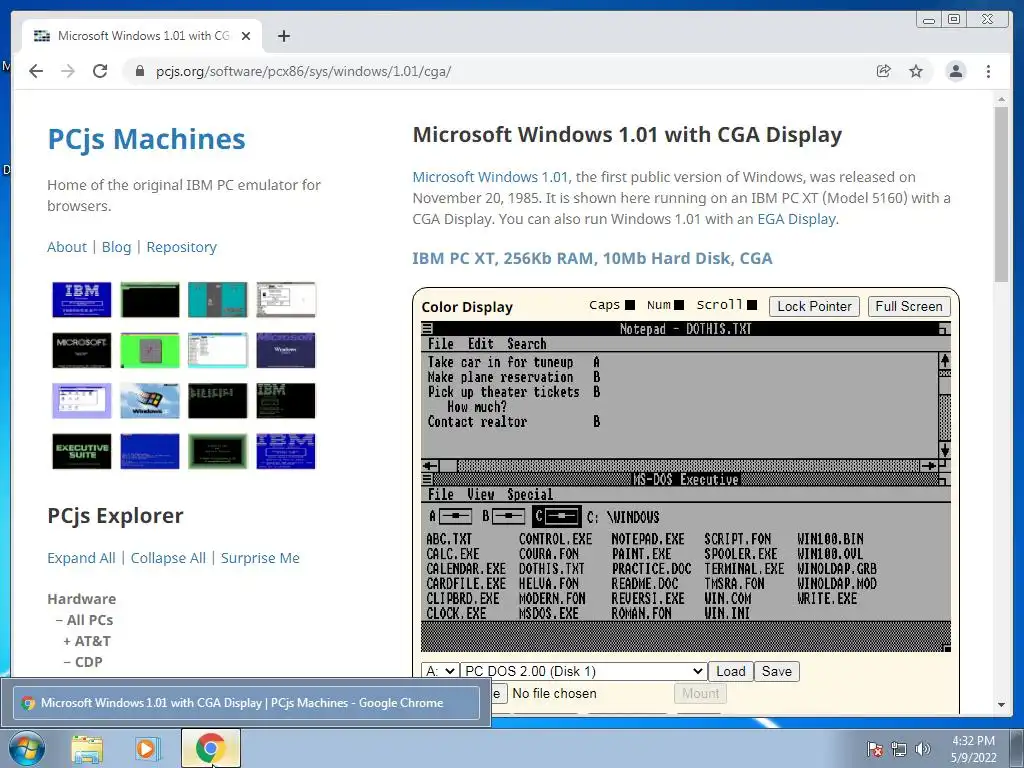Select REVERSI.EXE in the file list
This screenshot has height=768, width=1024.
[x=647, y=599]
